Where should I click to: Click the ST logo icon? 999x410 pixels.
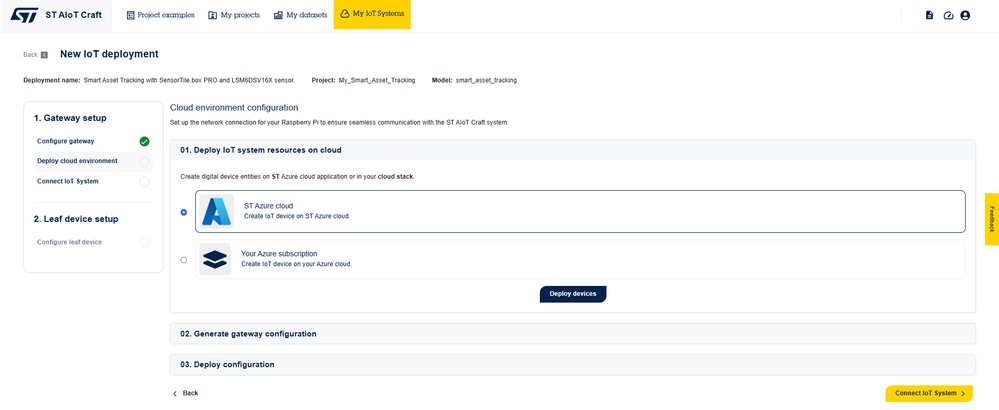pos(24,15)
